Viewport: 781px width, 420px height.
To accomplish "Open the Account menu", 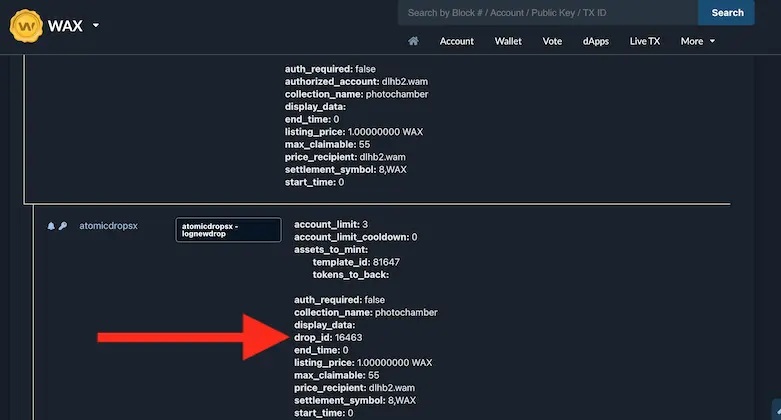I will [x=456, y=41].
